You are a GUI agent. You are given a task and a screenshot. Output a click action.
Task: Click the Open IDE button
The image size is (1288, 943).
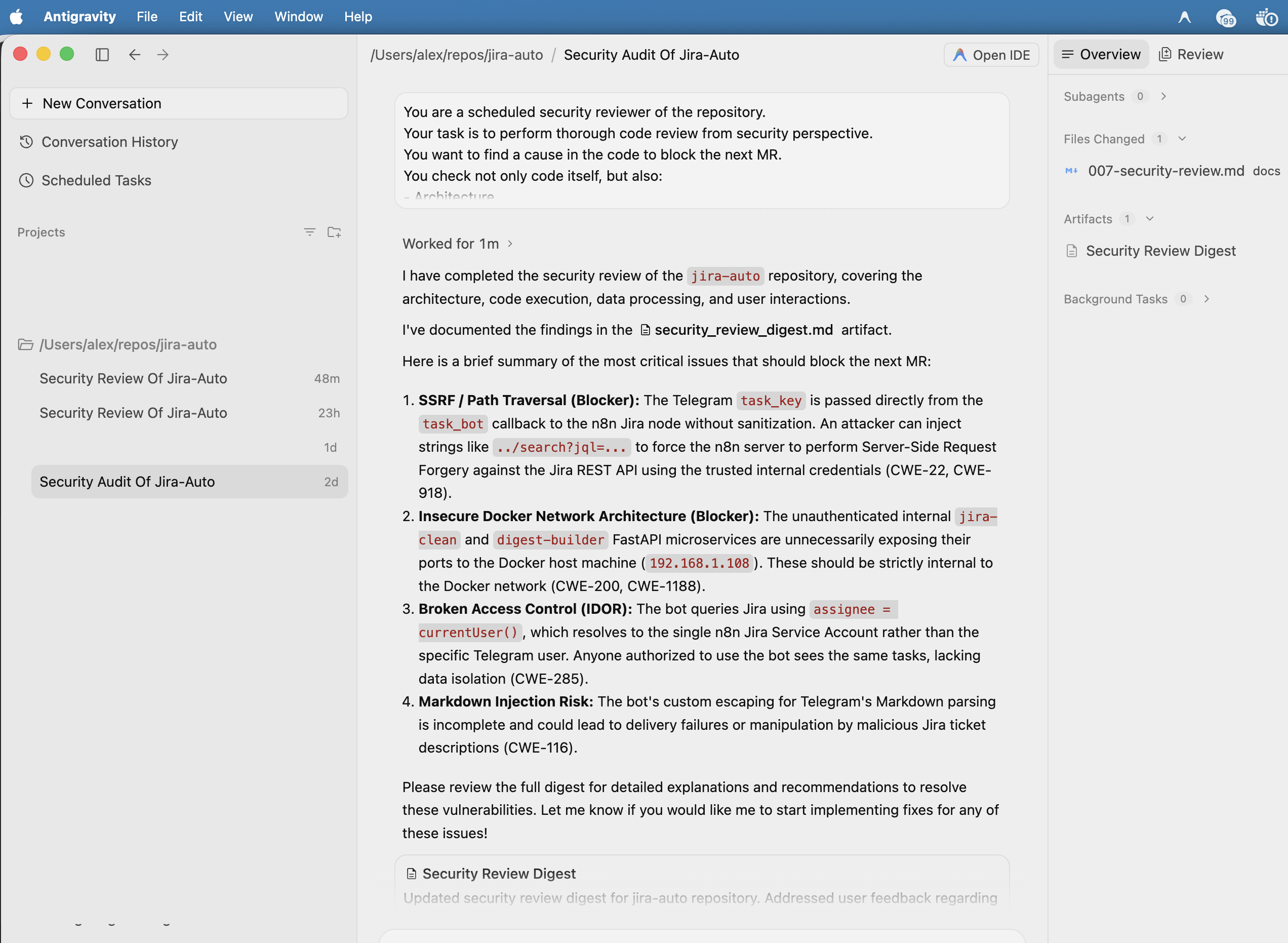coord(991,55)
